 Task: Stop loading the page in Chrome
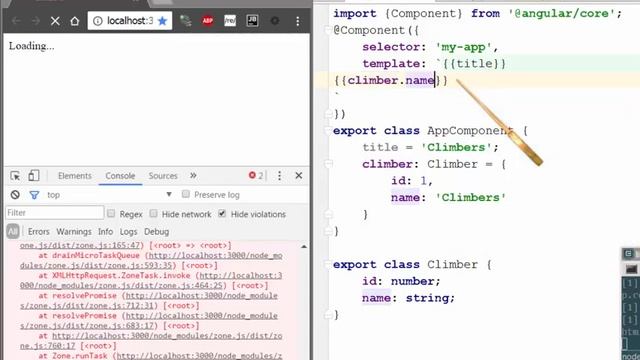55,21
